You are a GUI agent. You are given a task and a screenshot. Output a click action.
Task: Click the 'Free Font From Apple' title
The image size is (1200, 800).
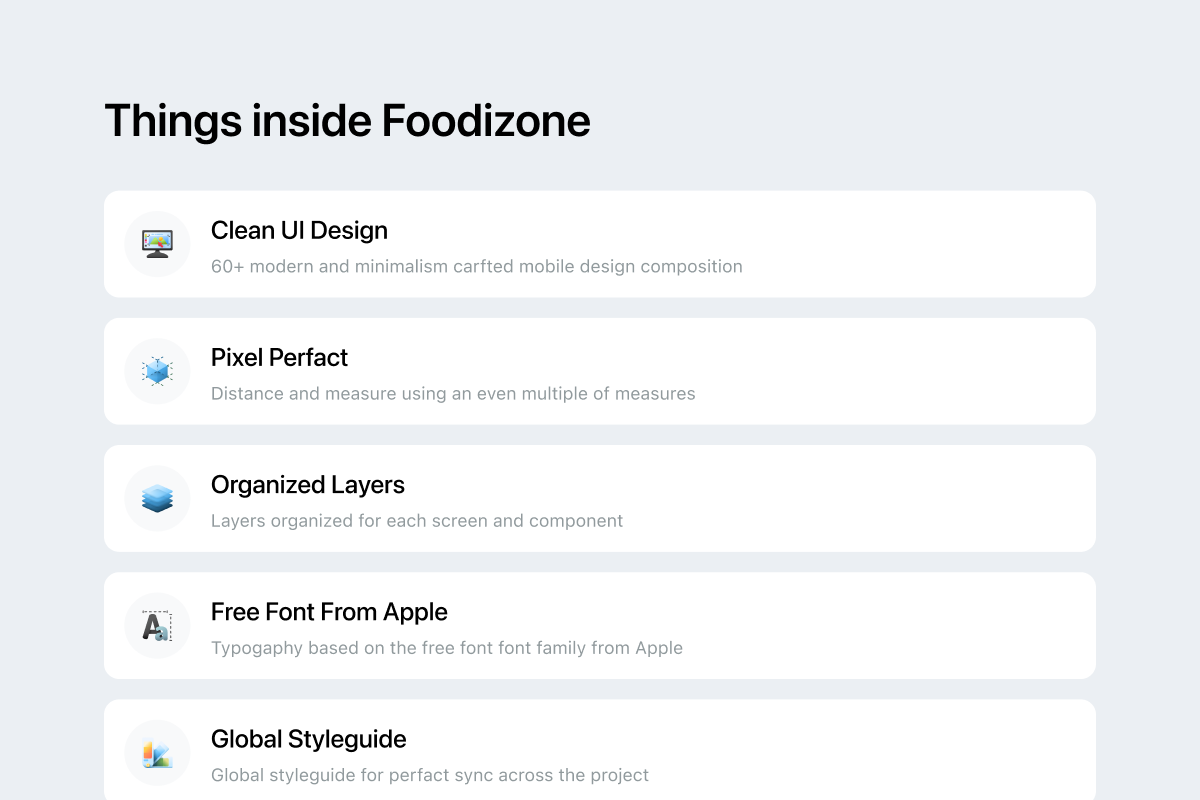[329, 612]
